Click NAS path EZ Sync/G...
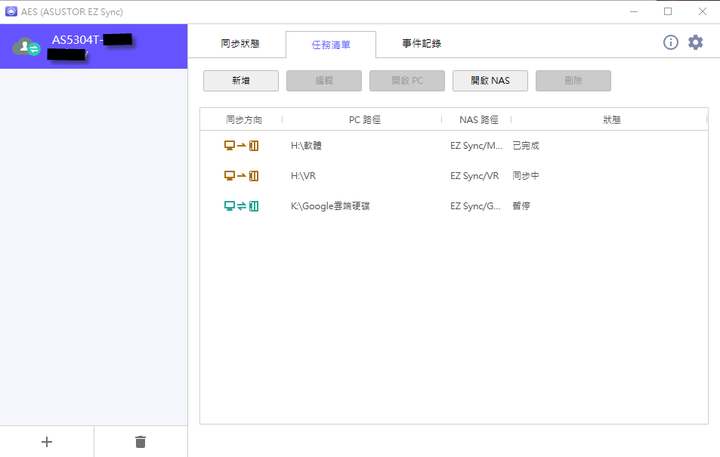Screen dimensions: 720x457 tap(475, 206)
